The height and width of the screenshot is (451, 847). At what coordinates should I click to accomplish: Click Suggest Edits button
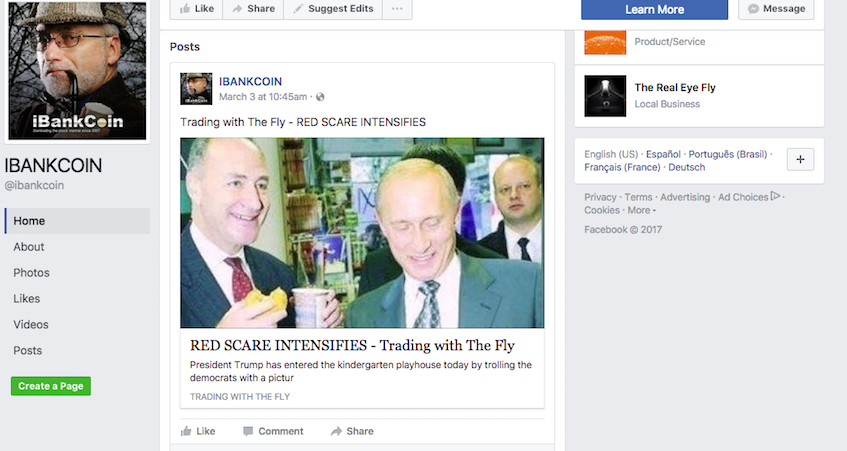tap(333, 9)
